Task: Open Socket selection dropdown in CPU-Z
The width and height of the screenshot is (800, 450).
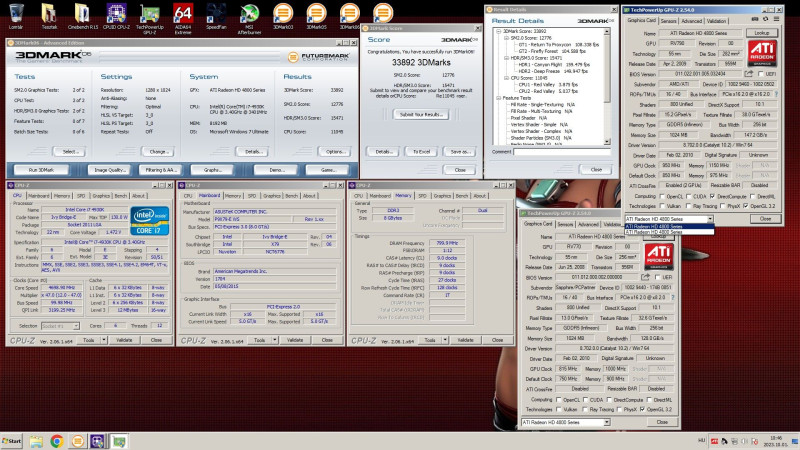Action: (x=76, y=326)
